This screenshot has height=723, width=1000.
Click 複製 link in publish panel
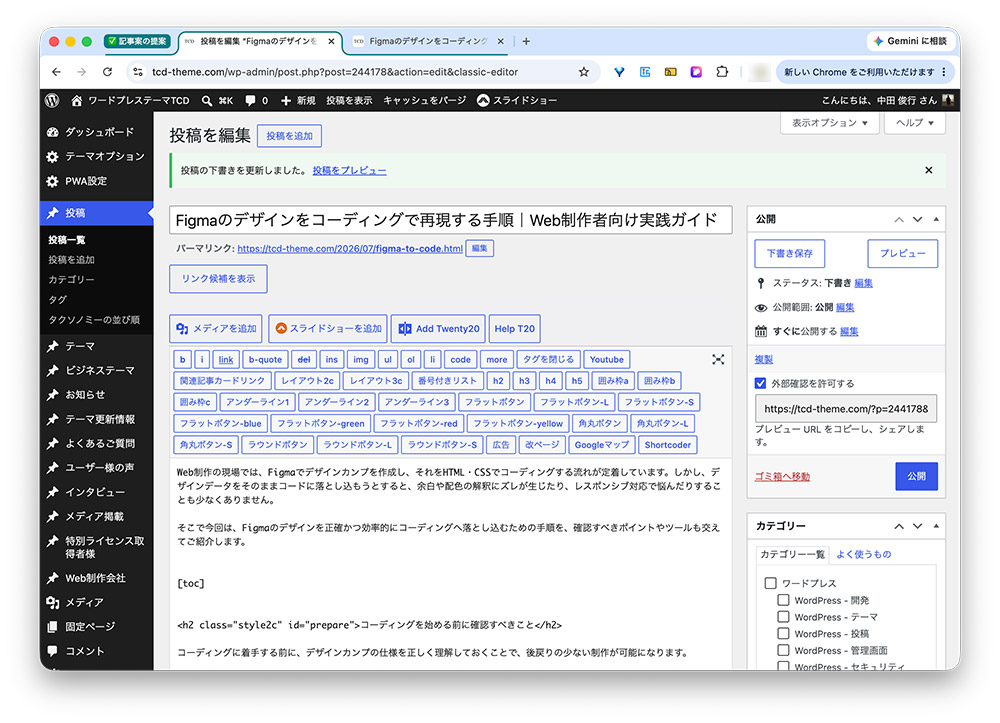(763, 359)
